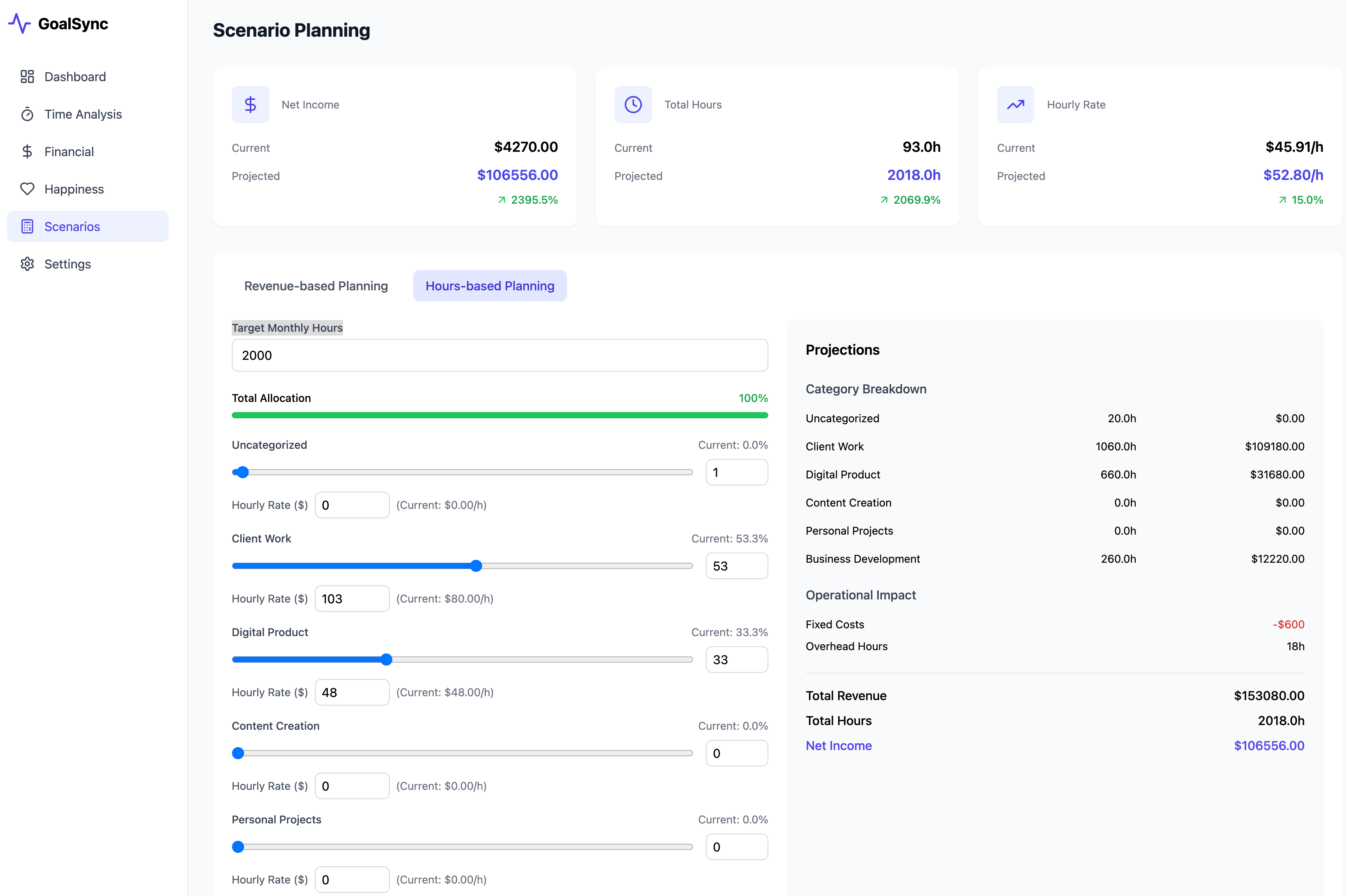Image resolution: width=1347 pixels, height=896 pixels.
Task: Click Digital Product percentage box showing 33
Action: pos(736,660)
